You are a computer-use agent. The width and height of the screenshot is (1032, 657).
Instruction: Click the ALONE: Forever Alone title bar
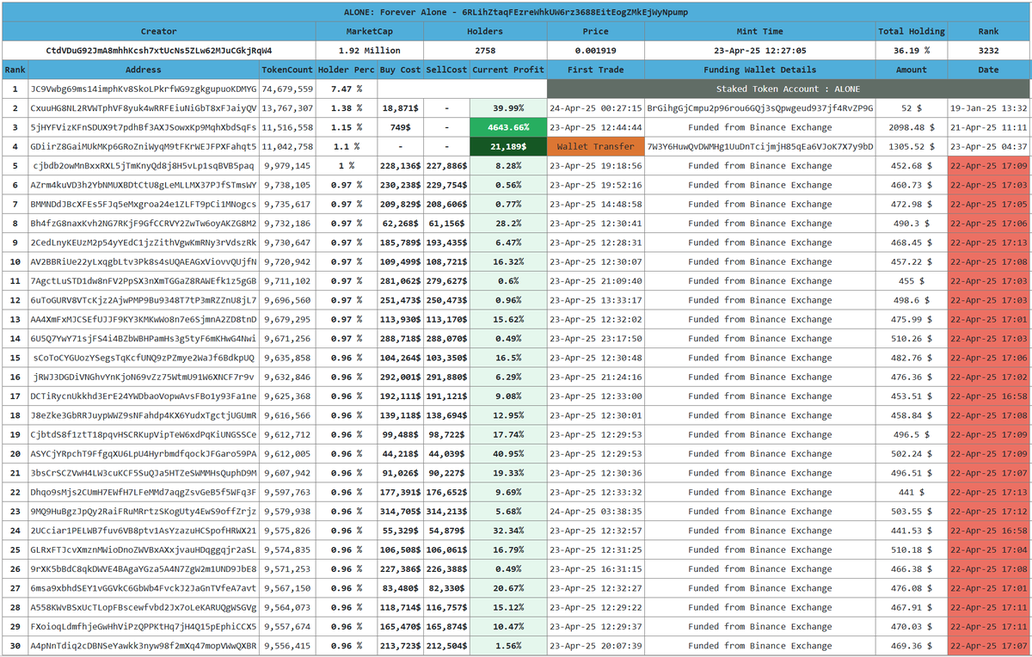click(515, 11)
